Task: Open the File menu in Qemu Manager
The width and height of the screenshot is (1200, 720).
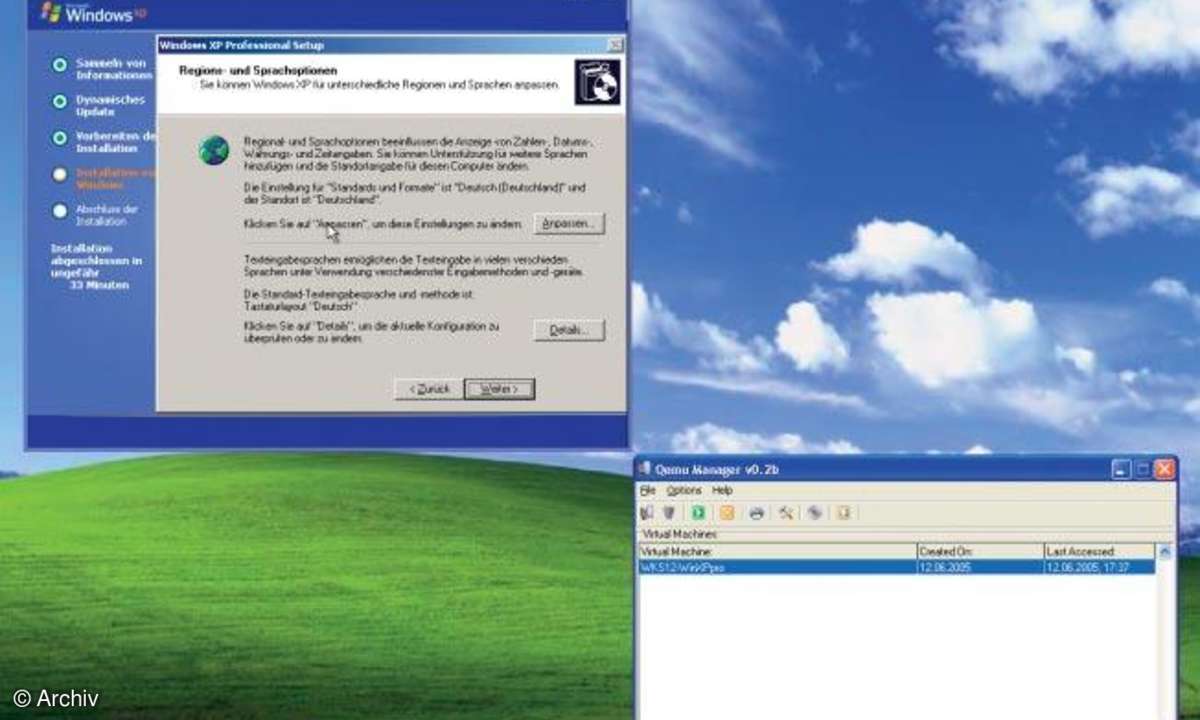Action: coord(647,491)
